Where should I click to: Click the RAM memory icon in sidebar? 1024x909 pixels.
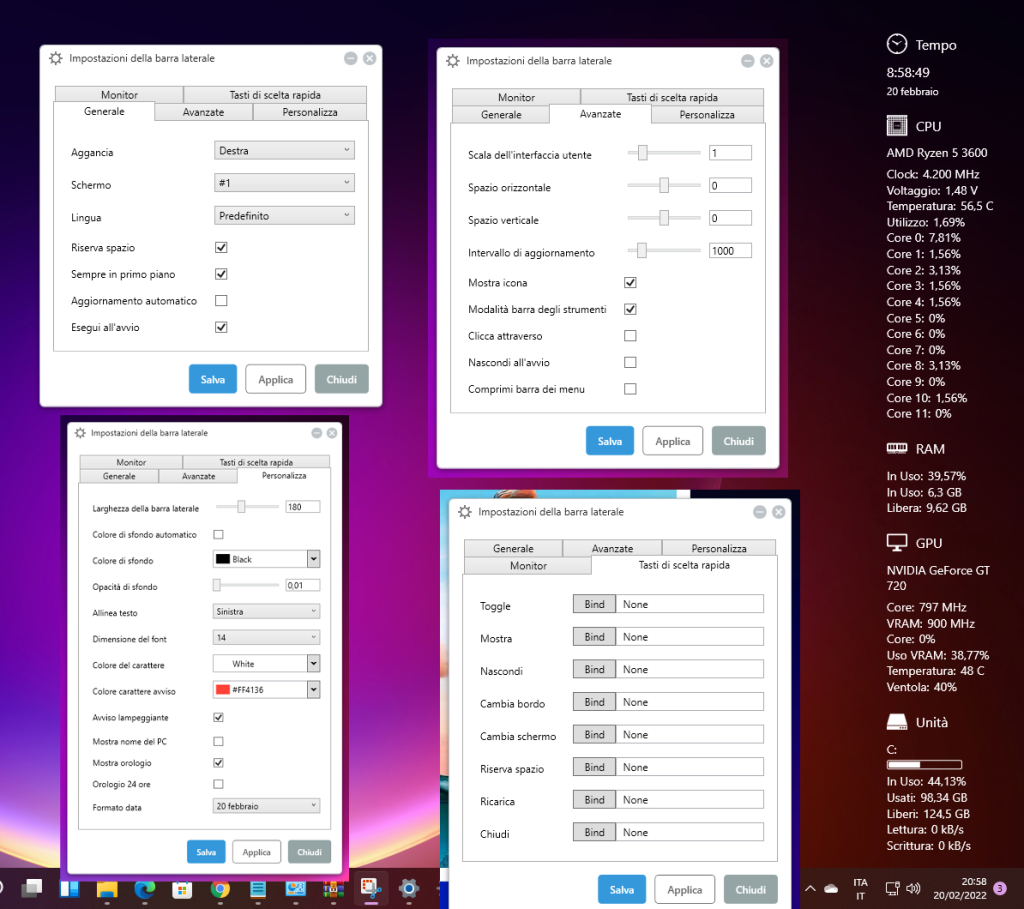click(x=897, y=449)
